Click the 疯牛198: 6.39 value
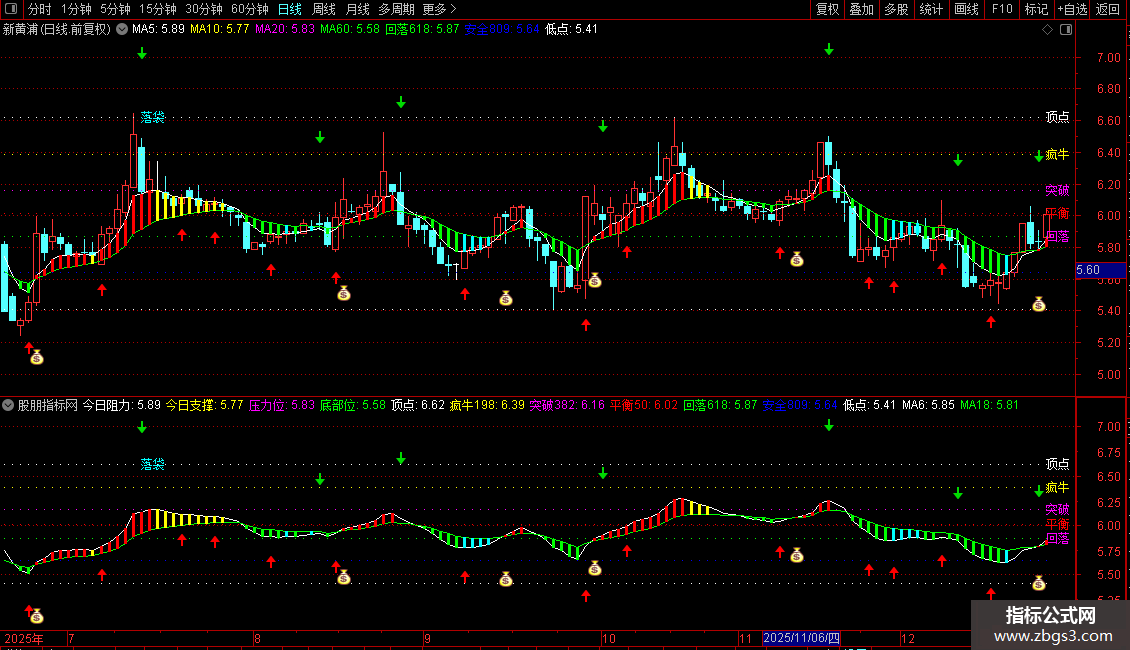The image size is (1130, 650). click(487, 405)
